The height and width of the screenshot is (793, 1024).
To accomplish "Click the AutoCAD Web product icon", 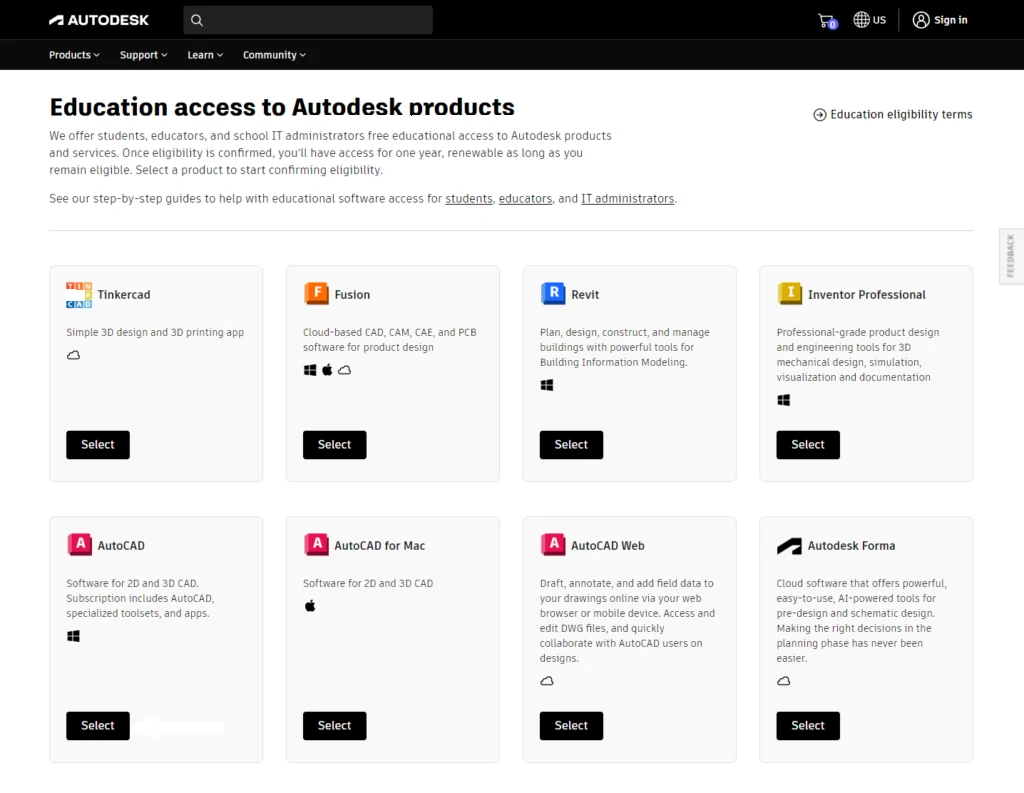I will [x=553, y=544].
